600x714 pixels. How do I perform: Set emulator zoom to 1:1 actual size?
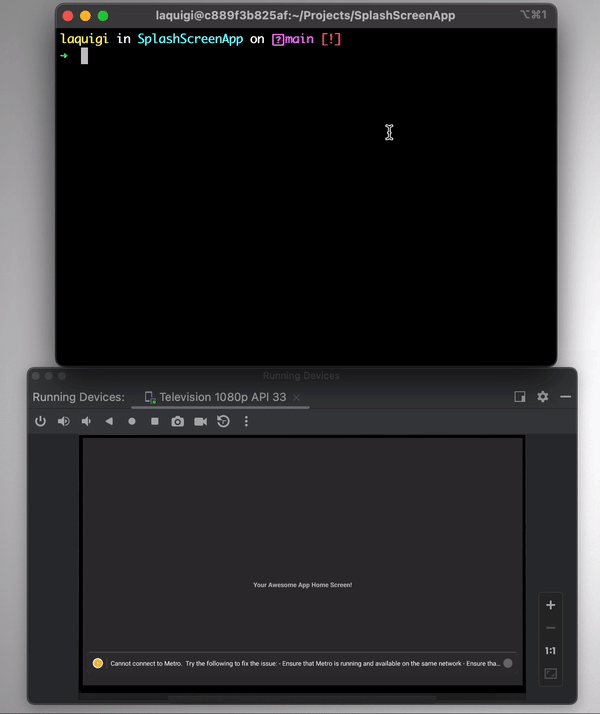pos(550,651)
